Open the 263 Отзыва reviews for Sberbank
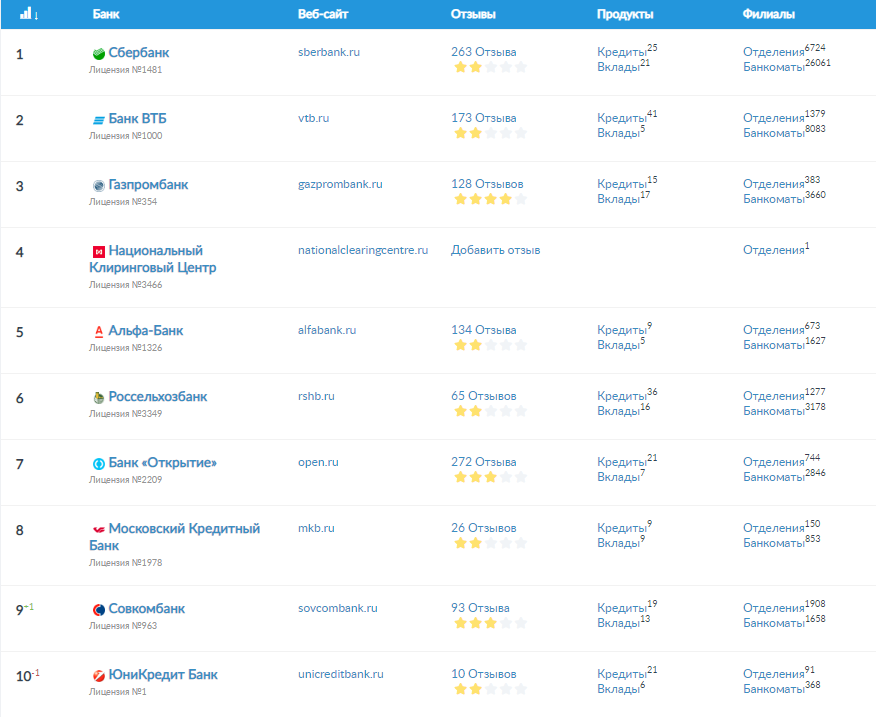Screen dimensions: 876x717 coord(484,52)
